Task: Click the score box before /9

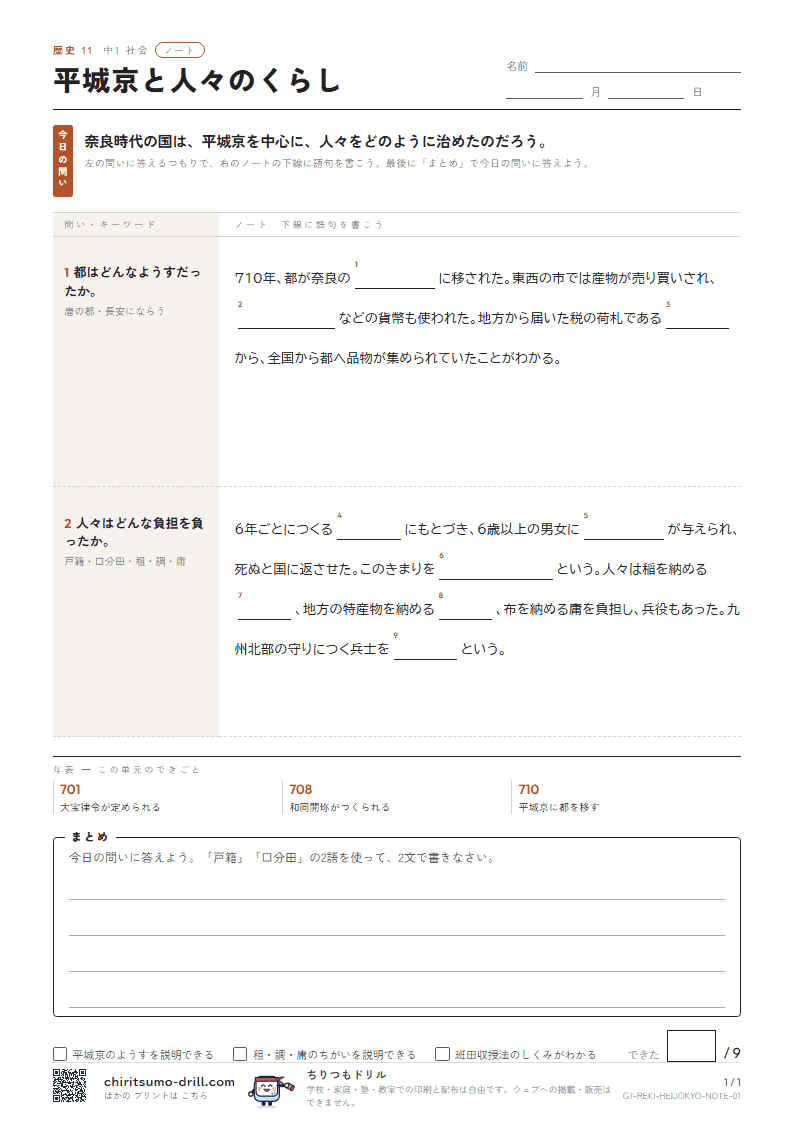Action: click(x=691, y=1046)
